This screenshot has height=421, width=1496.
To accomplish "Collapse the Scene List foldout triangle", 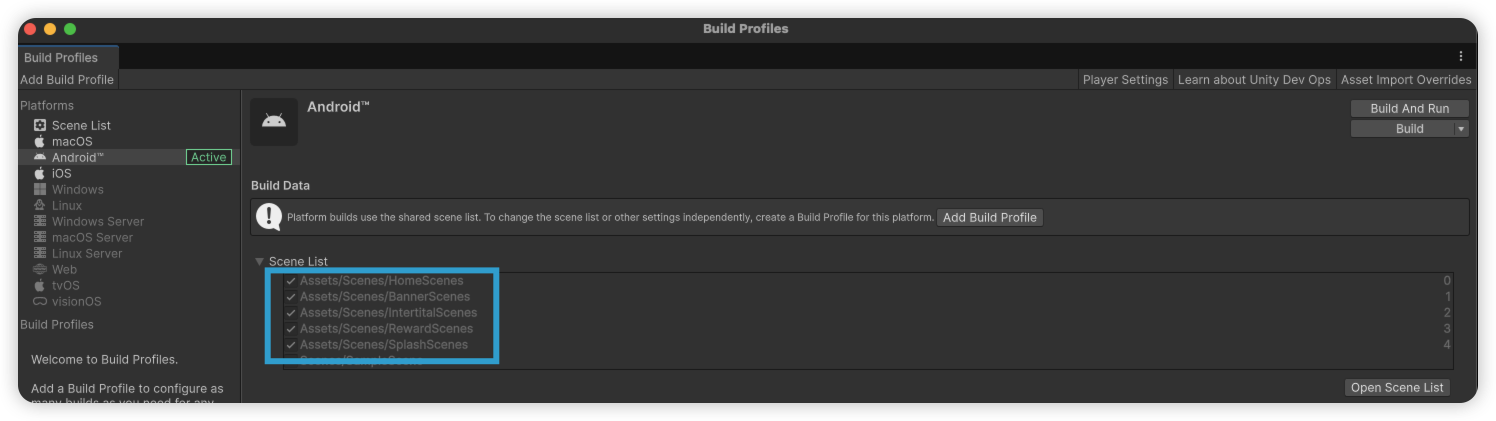I will tap(260, 262).
